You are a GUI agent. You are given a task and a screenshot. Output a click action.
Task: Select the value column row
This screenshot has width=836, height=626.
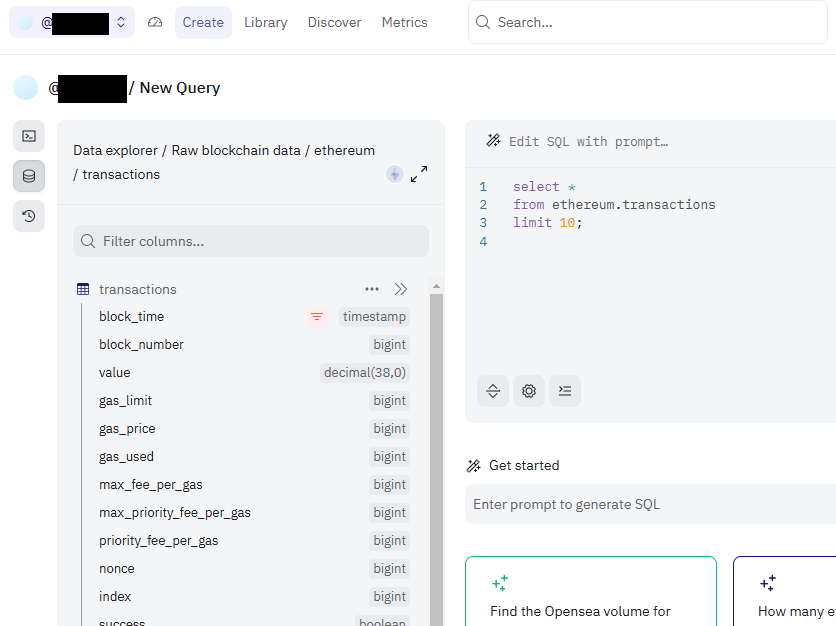click(254, 373)
